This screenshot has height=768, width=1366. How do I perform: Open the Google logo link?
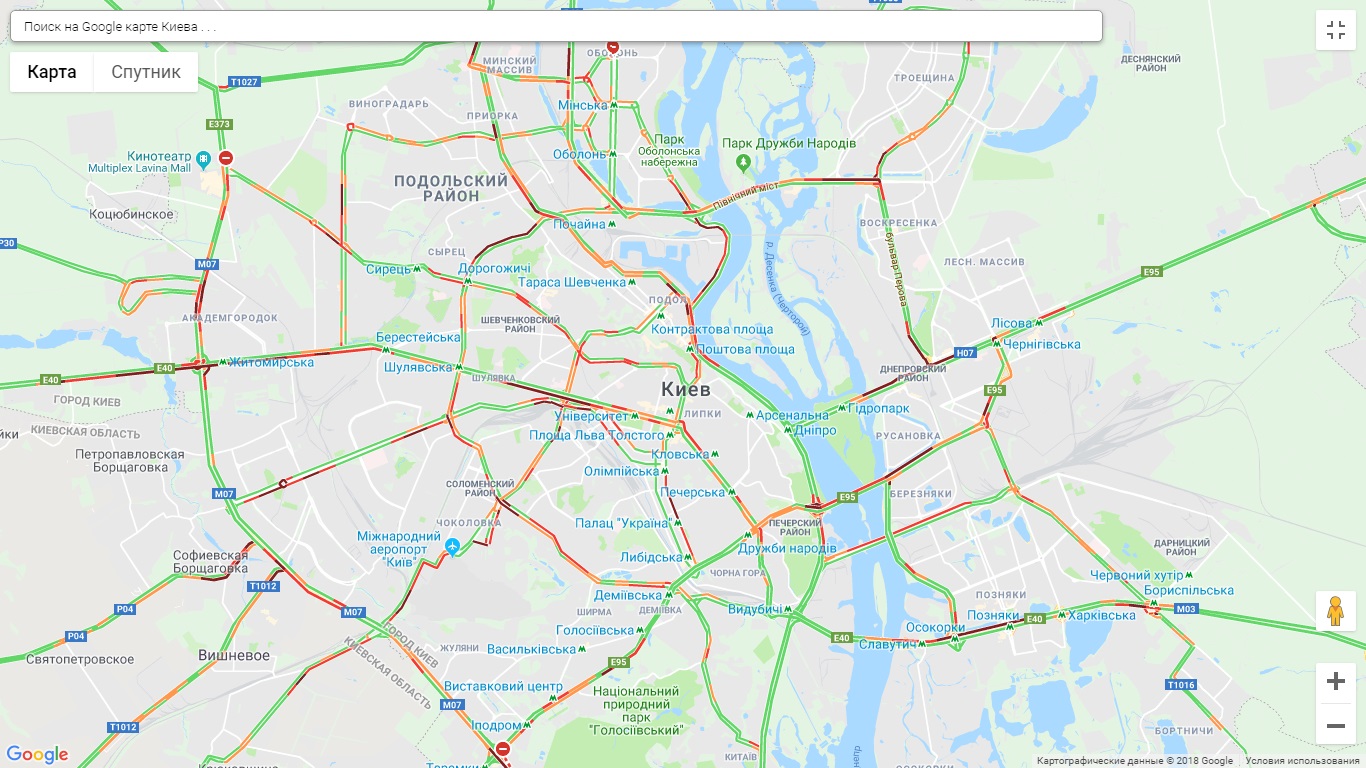pyautogui.click(x=37, y=755)
